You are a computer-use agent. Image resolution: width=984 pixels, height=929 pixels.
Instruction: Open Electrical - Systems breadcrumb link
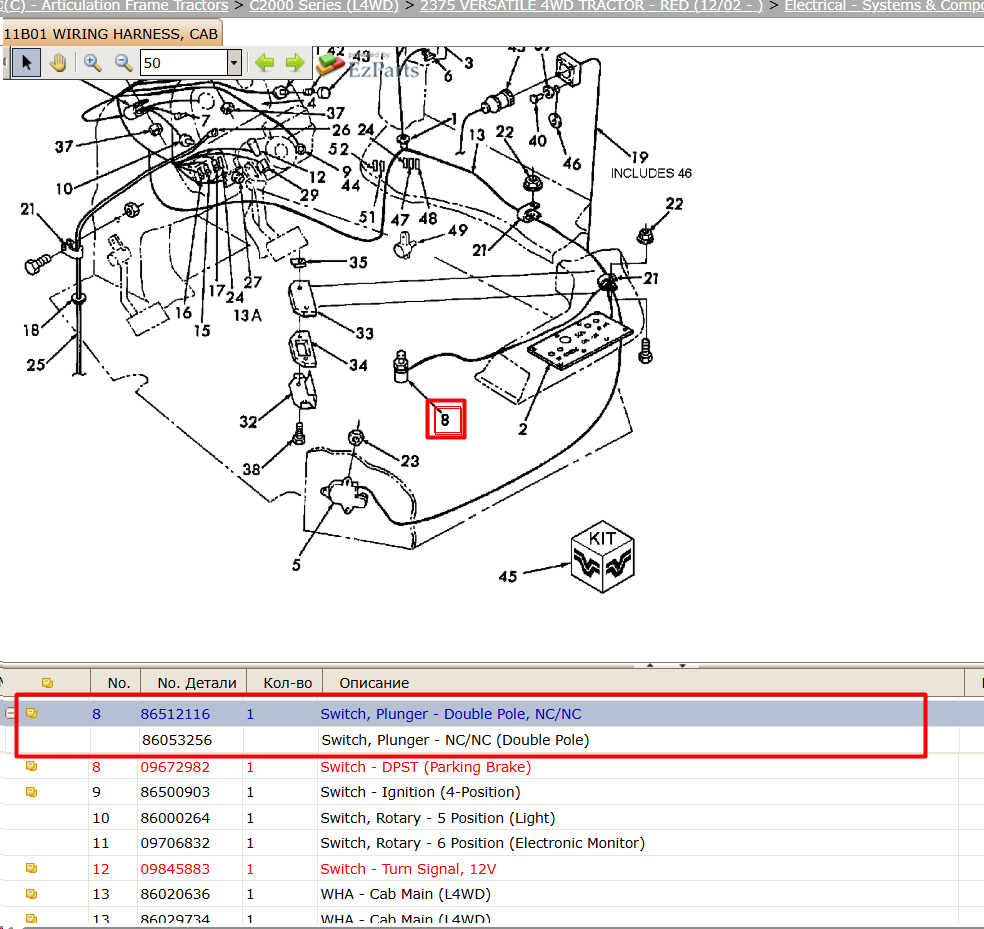(884, 6)
